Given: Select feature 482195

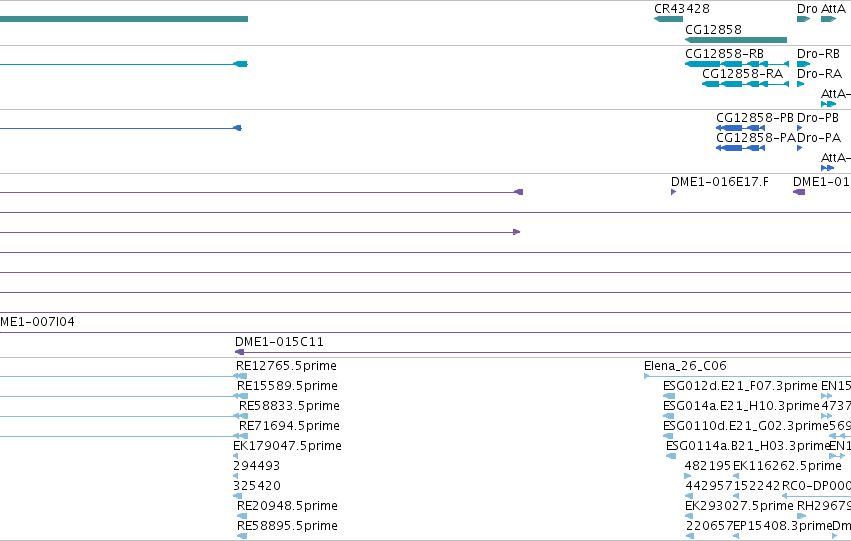Looking at the screenshot, I should pyautogui.click(x=708, y=466).
